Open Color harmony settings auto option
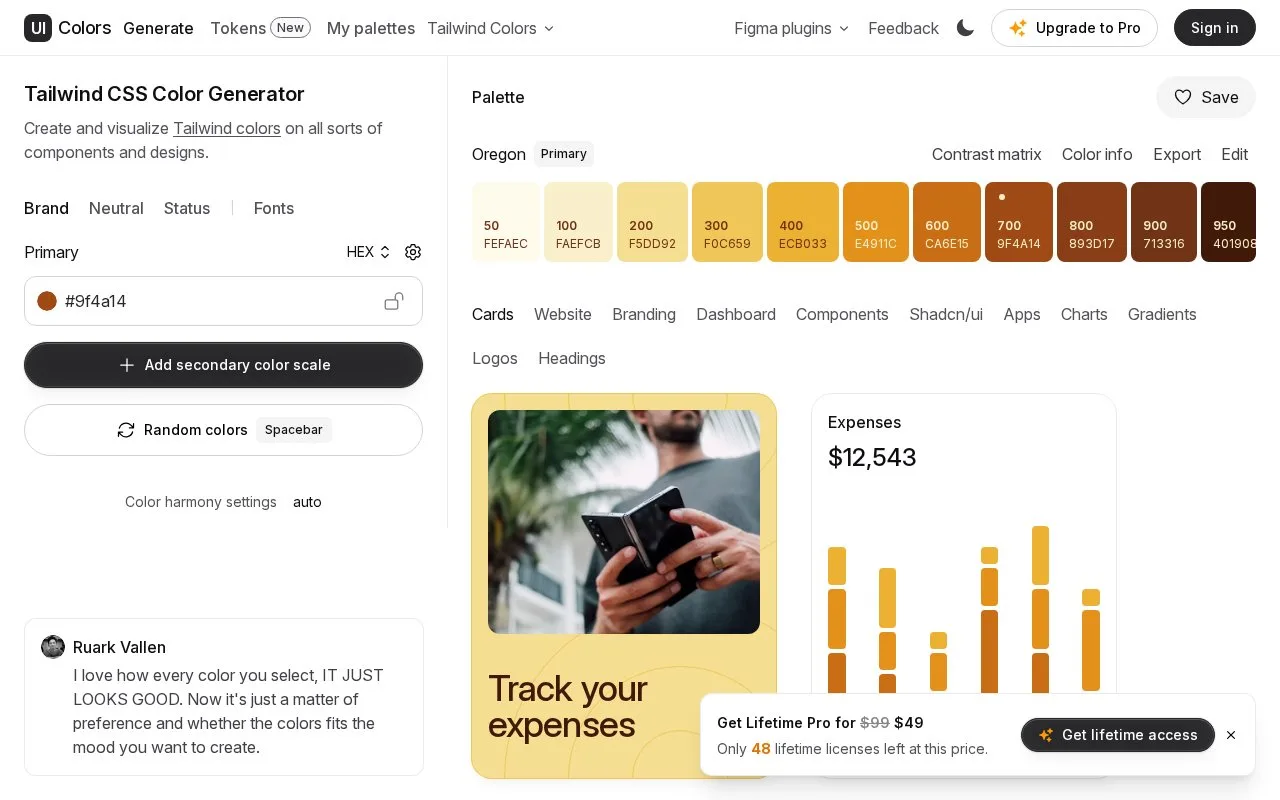1280x800 pixels. click(307, 502)
